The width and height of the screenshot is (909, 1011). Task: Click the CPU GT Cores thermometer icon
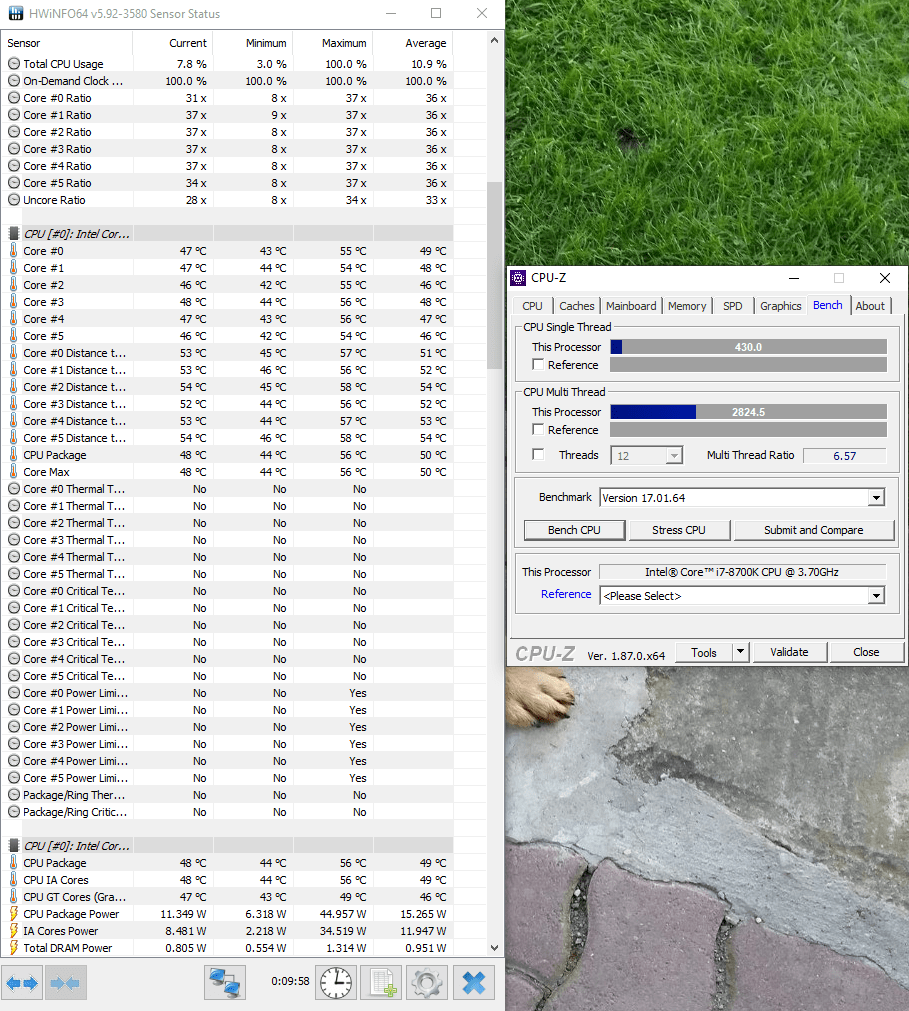(x=14, y=896)
